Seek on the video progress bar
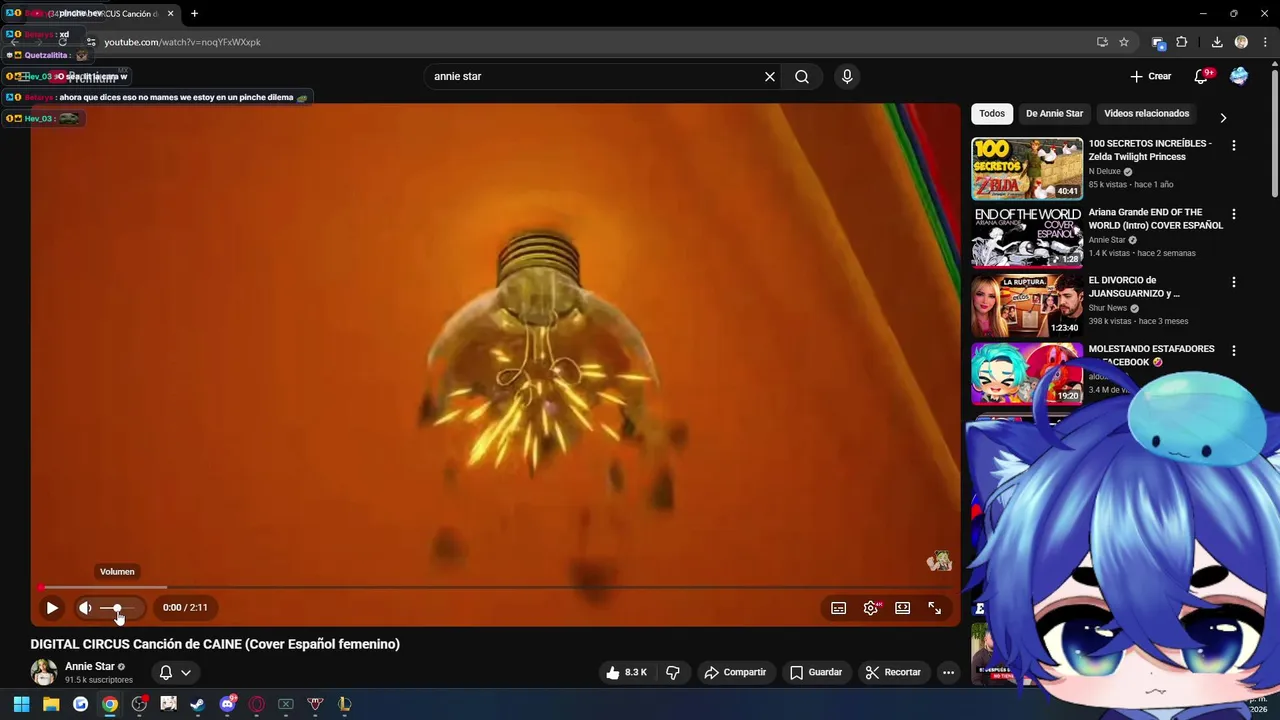 tap(495, 587)
